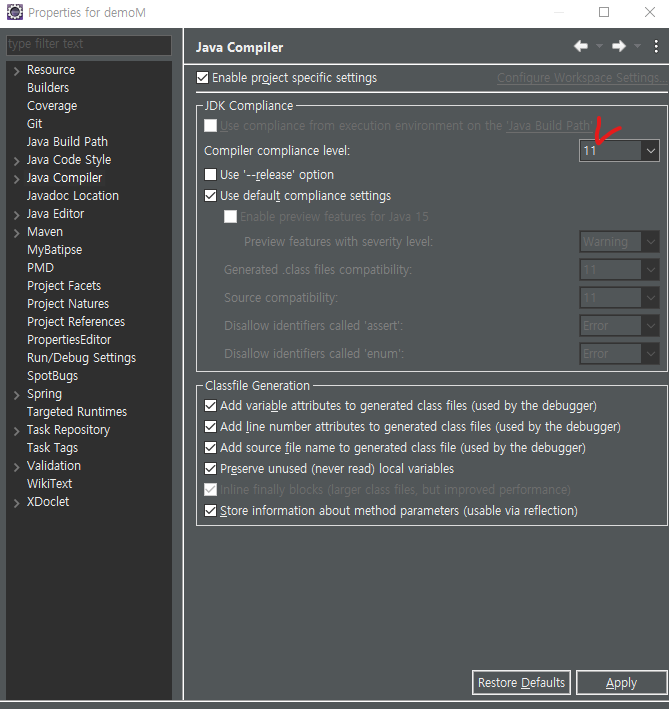Close the Properties for demoM dialog
The image size is (669, 709).
point(650,12)
